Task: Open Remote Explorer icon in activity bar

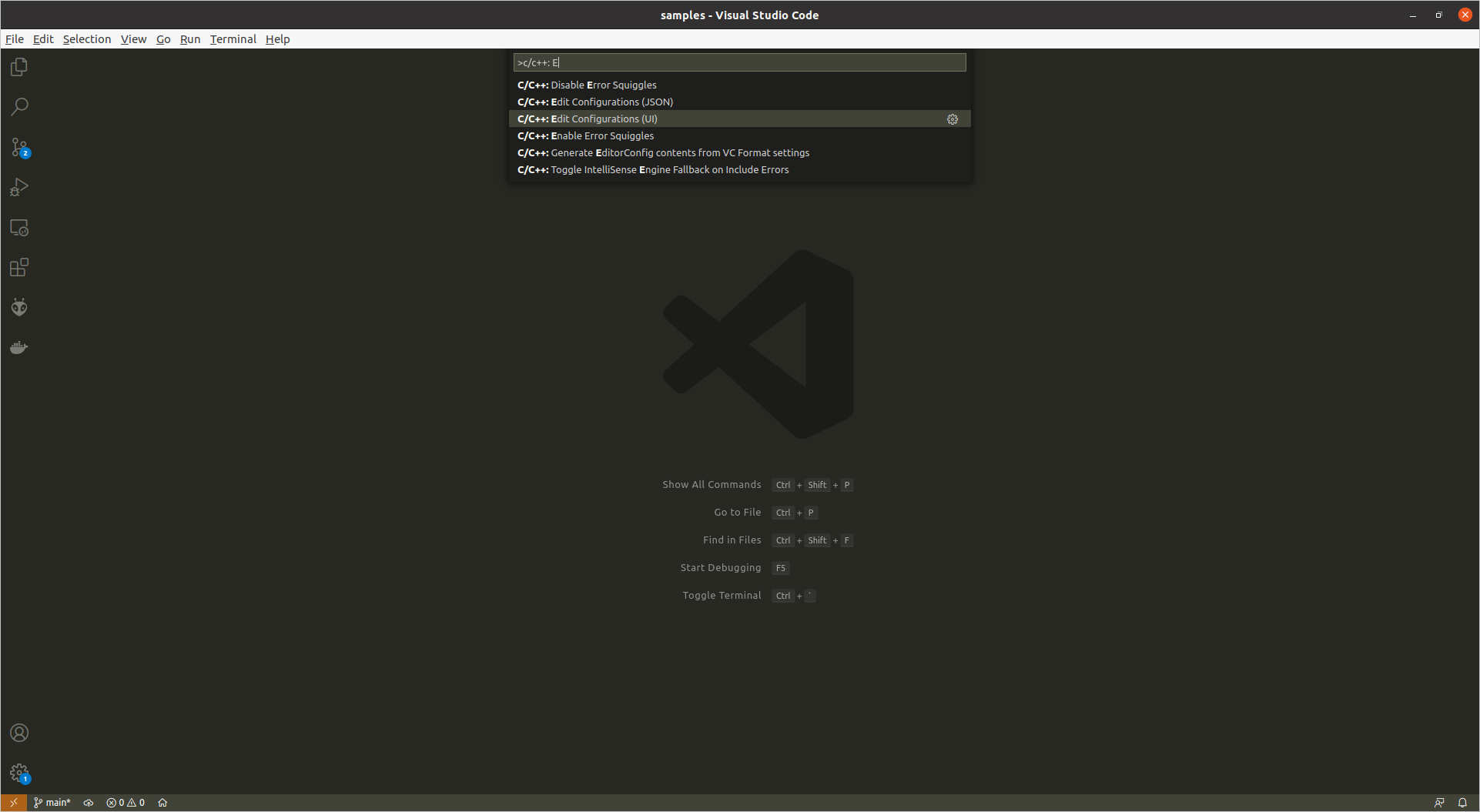Action: (19, 228)
